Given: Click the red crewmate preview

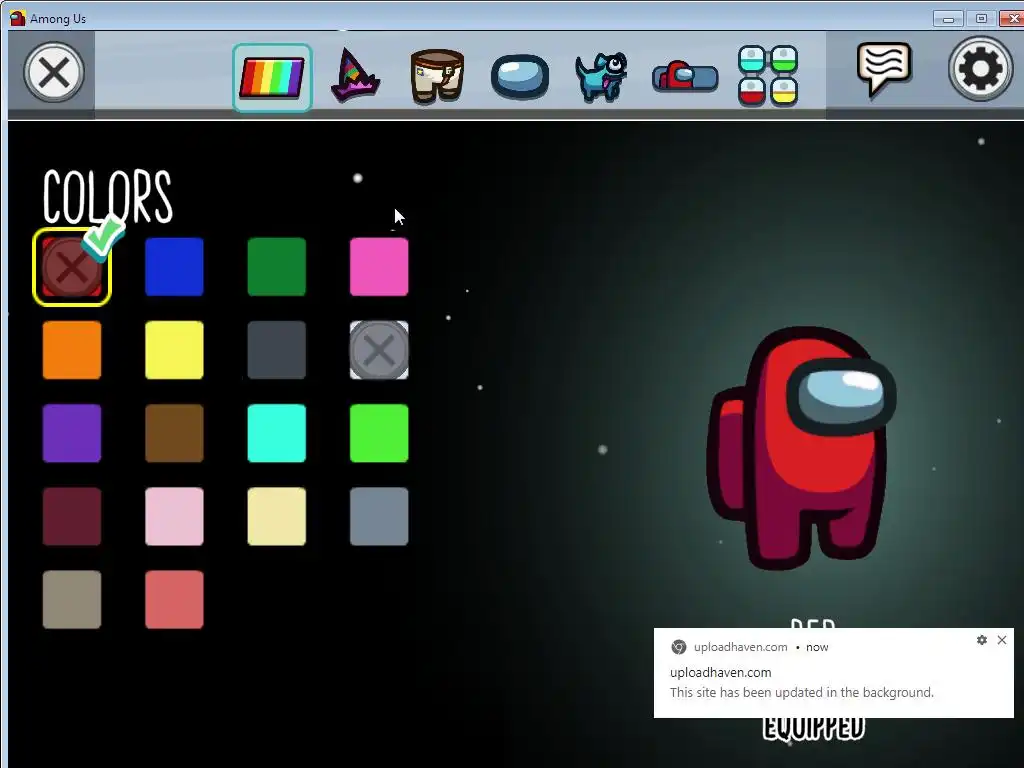Looking at the screenshot, I should pyautogui.click(x=801, y=448).
